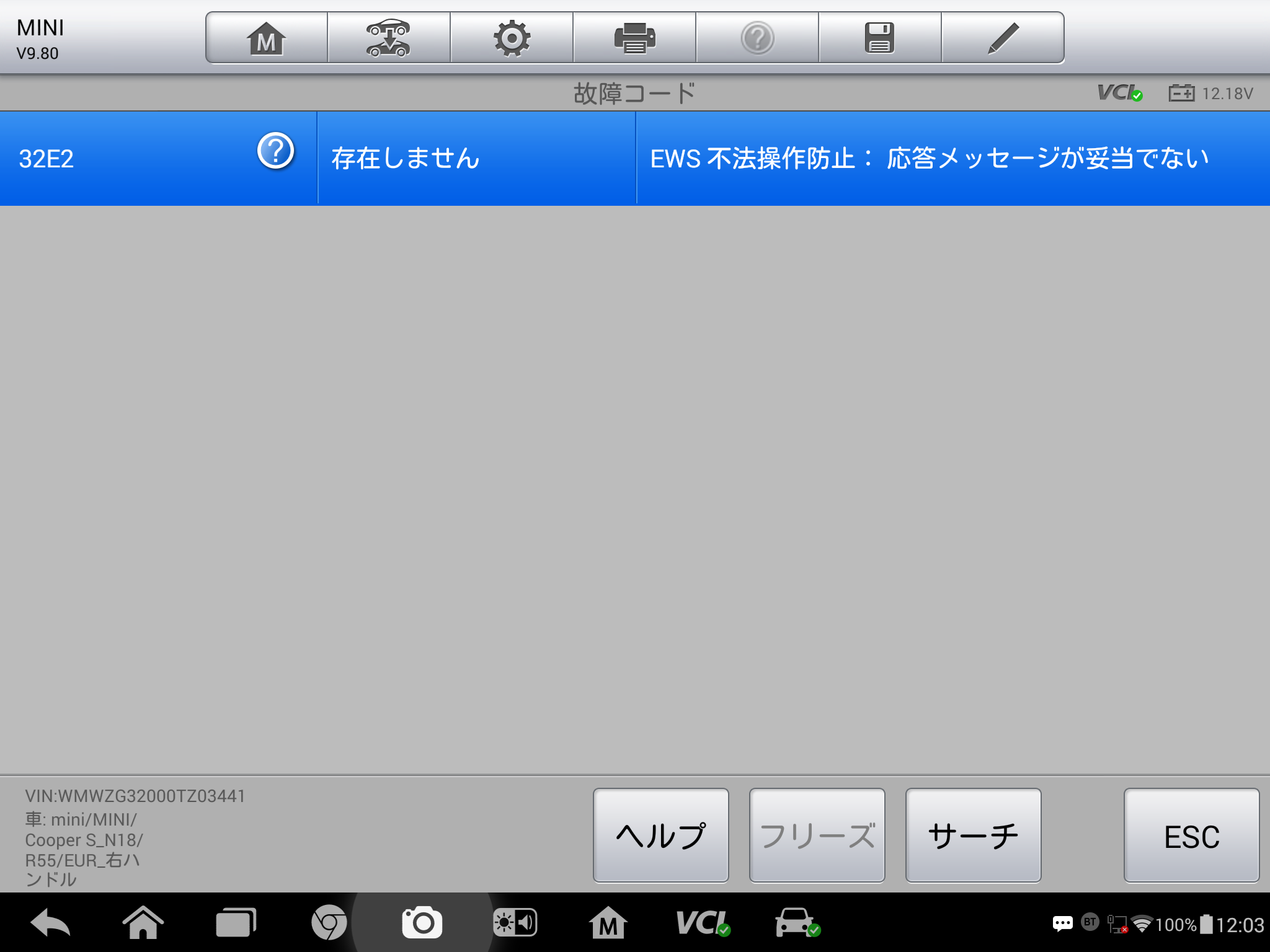This screenshot has width=1270, height=952.
Task: Tap the VCI connection status in the title bar
Action: pos(1120,93)
